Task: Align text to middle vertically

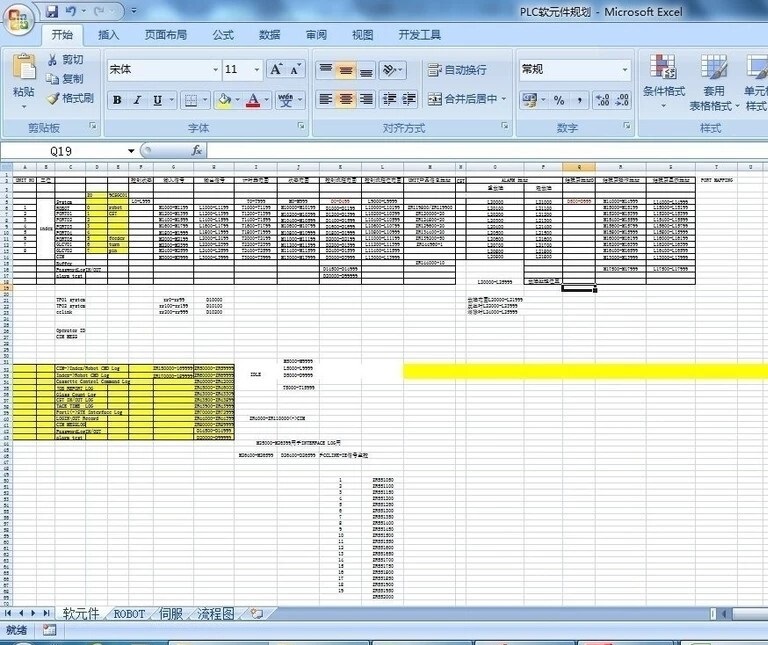Action: [x=346, y=70]
